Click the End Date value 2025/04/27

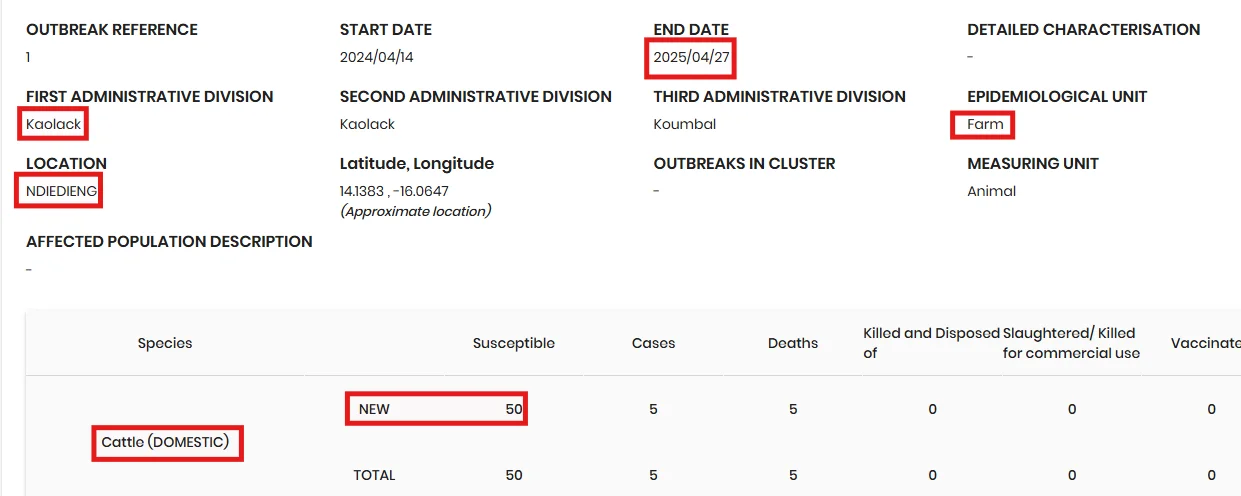(691, 58)
